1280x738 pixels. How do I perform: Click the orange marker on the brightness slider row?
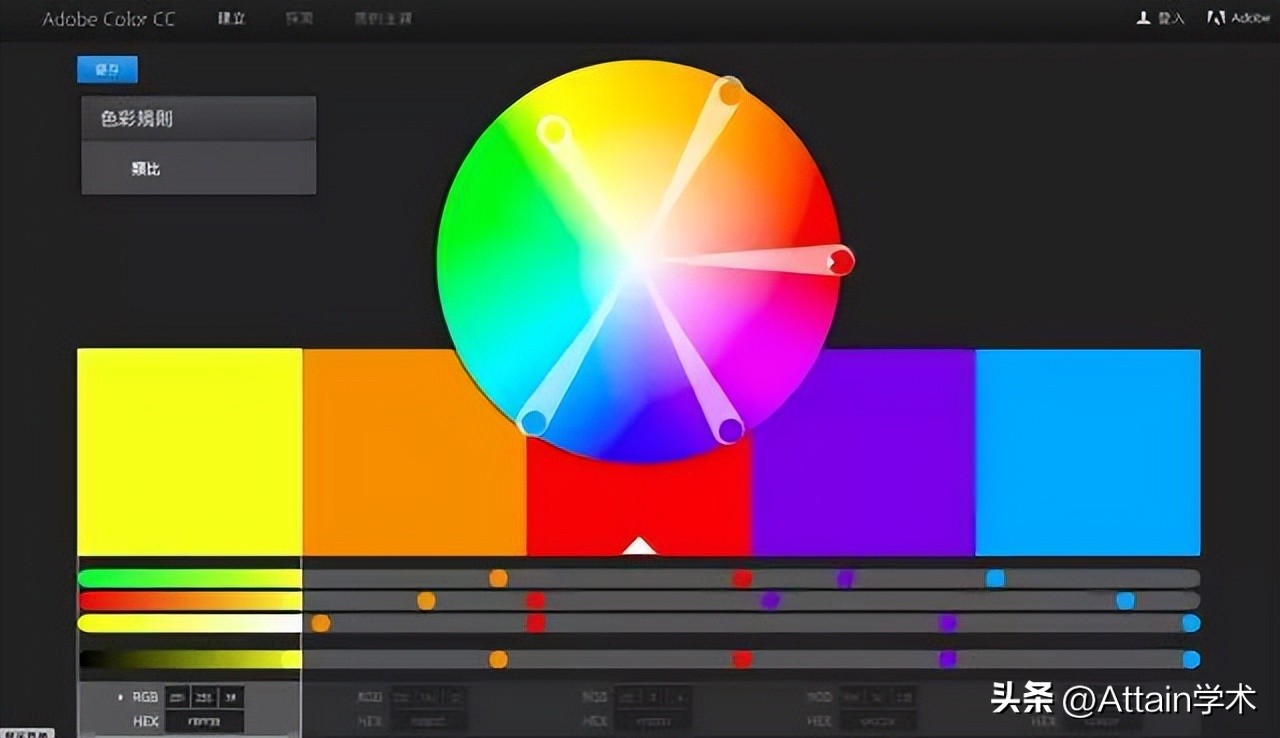click(x=498, y=659)
